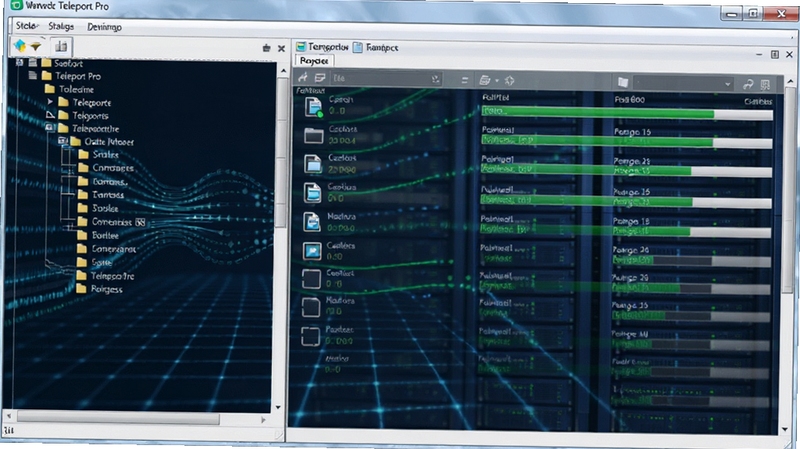Click the note card icon beside the wrench
This screenshot has width=800, height=449.
[x=320, y=78]
